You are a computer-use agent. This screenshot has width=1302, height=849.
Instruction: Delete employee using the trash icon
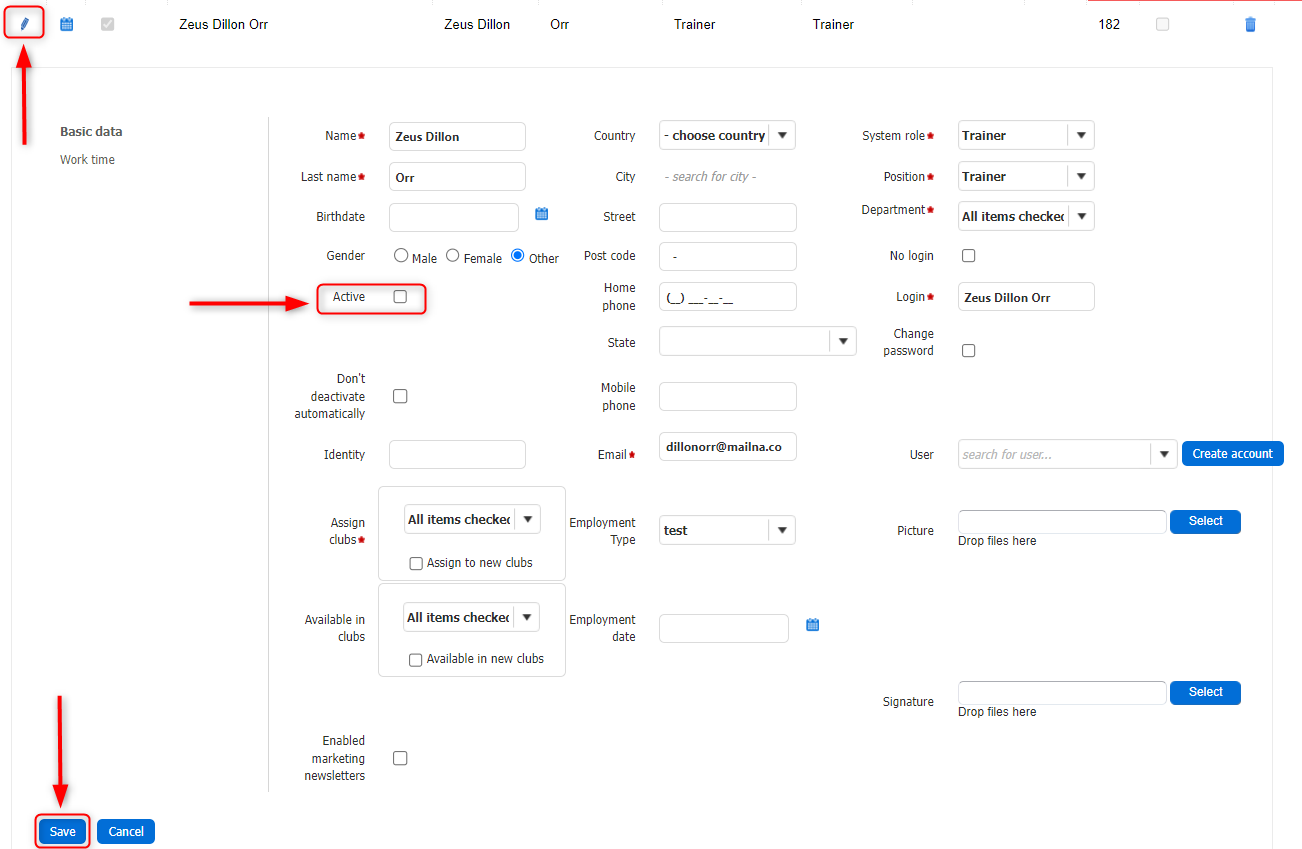pos(1250,24)
